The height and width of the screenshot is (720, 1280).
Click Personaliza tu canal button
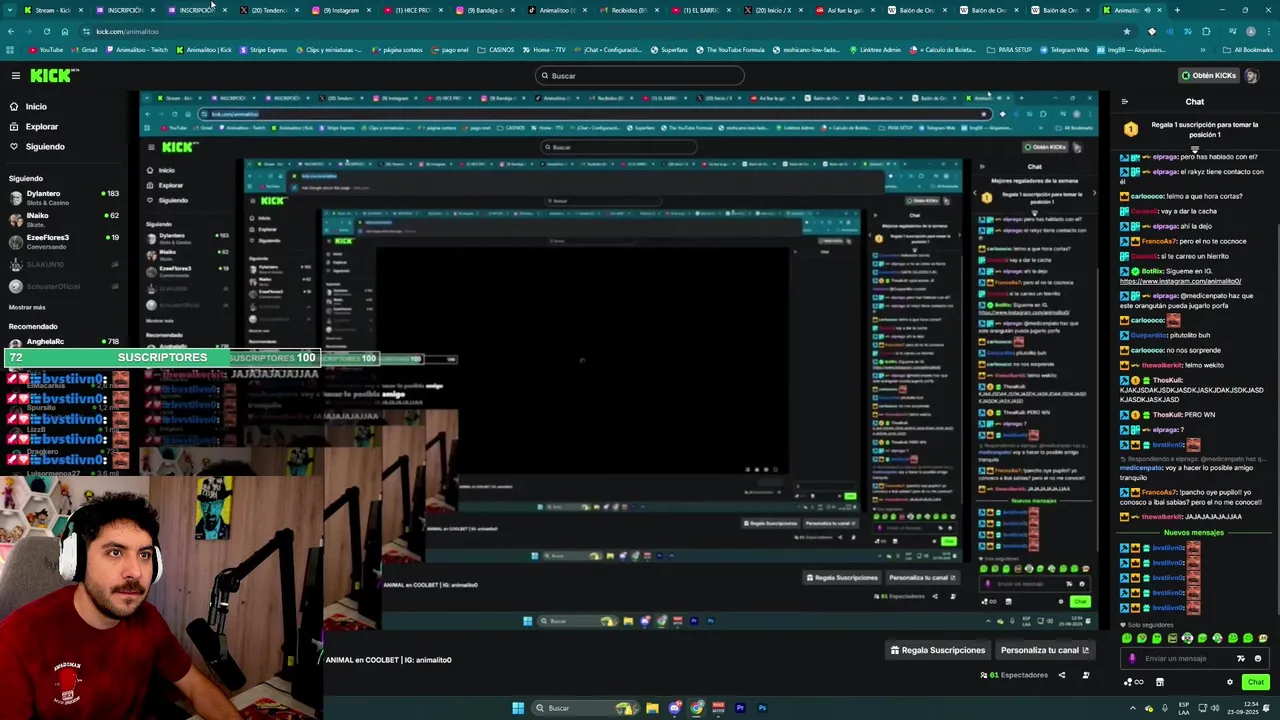pos(1045,651)
